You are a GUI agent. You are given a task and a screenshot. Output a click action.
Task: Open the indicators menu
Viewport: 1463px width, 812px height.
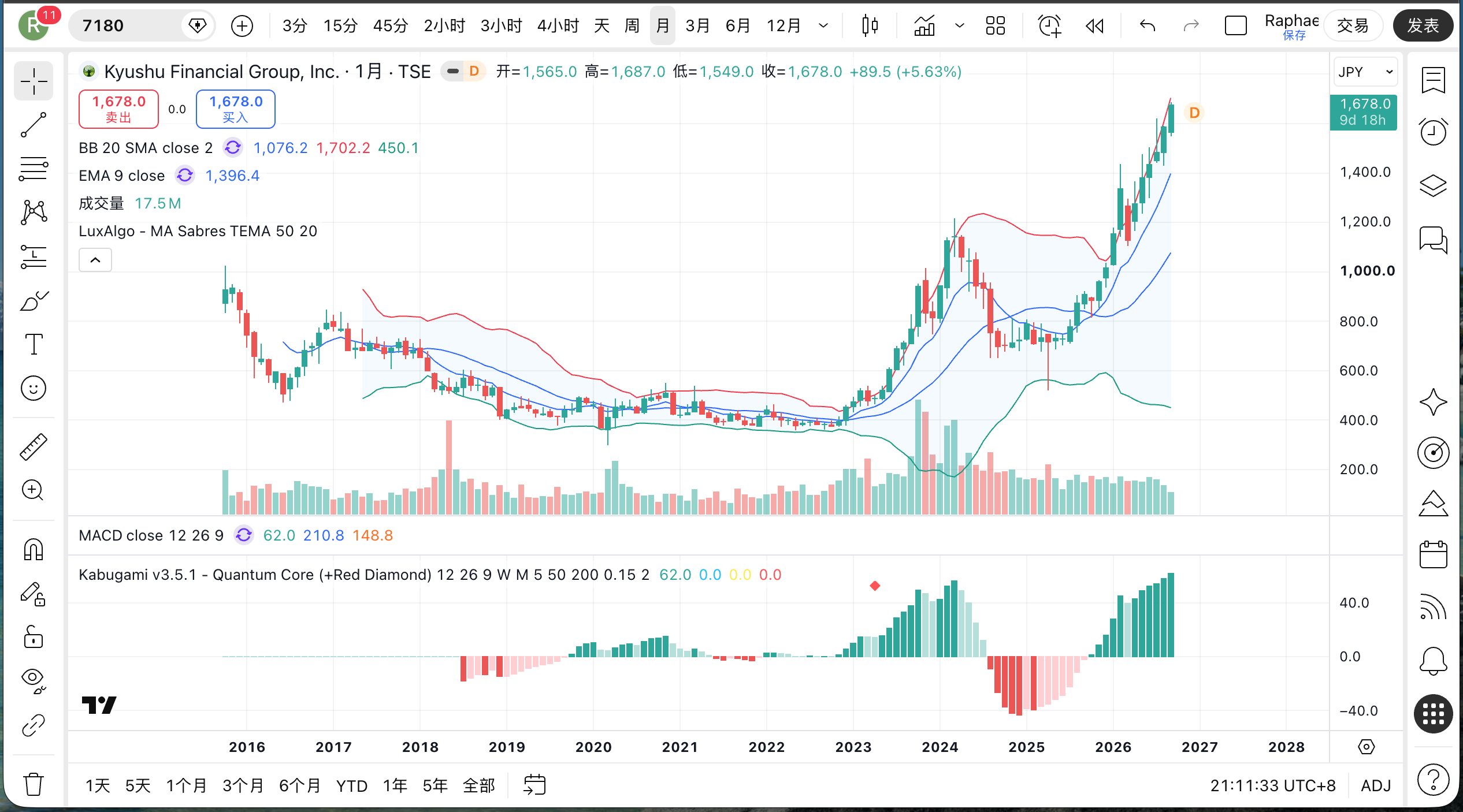pos(924,26)
